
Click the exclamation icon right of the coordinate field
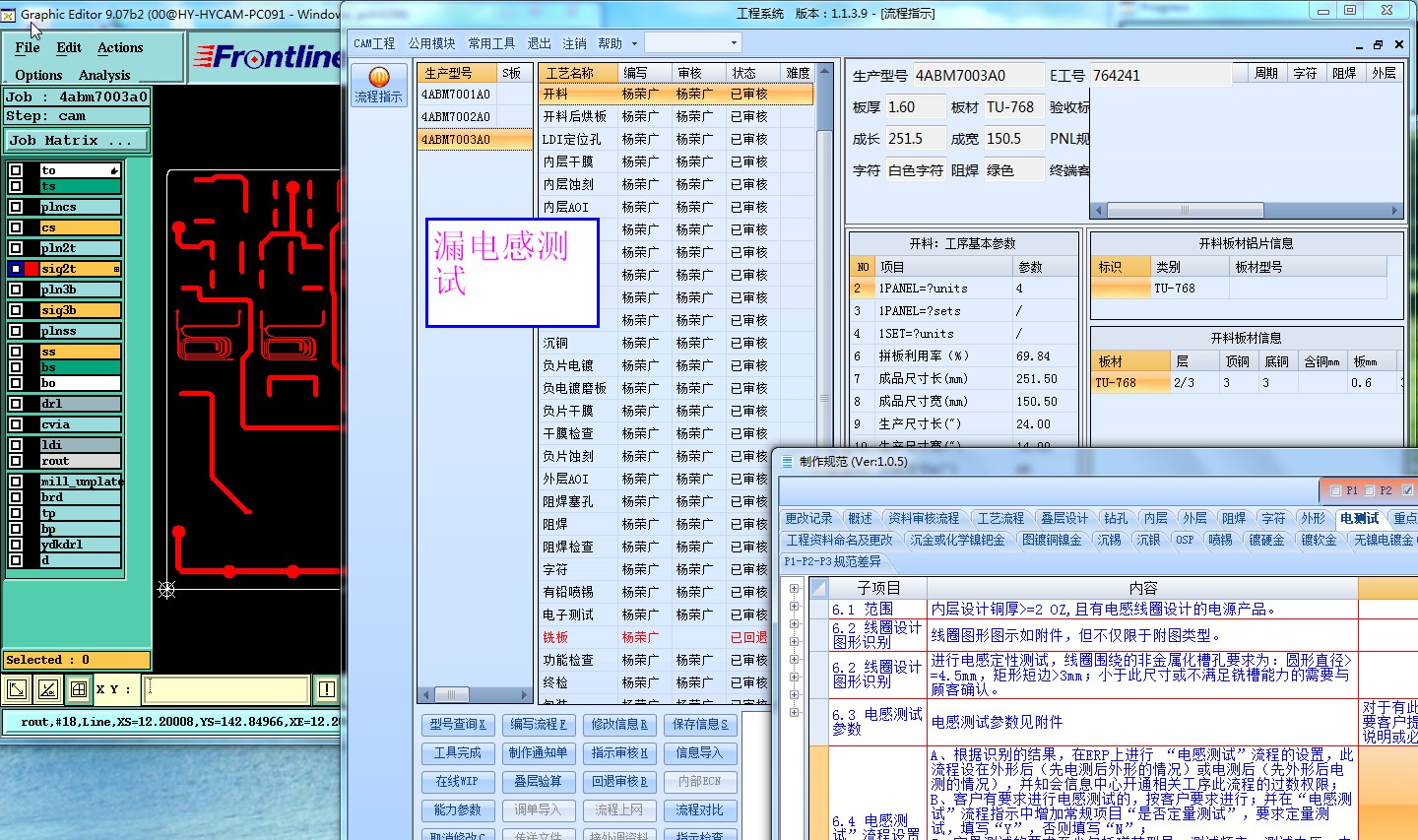(327, 689)
